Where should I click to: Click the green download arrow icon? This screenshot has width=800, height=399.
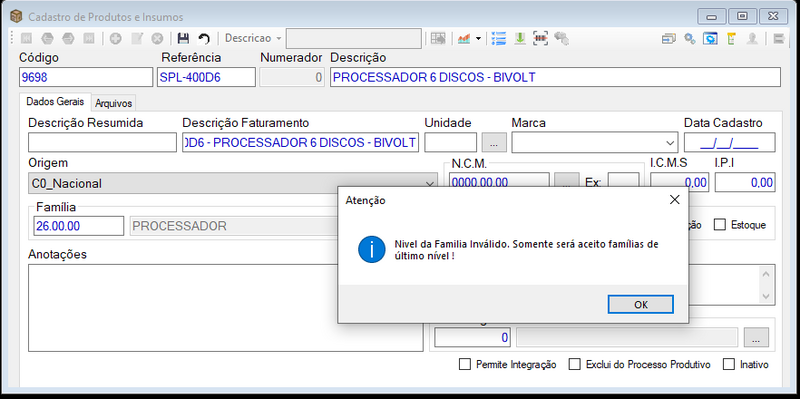(x=520, y=38)
